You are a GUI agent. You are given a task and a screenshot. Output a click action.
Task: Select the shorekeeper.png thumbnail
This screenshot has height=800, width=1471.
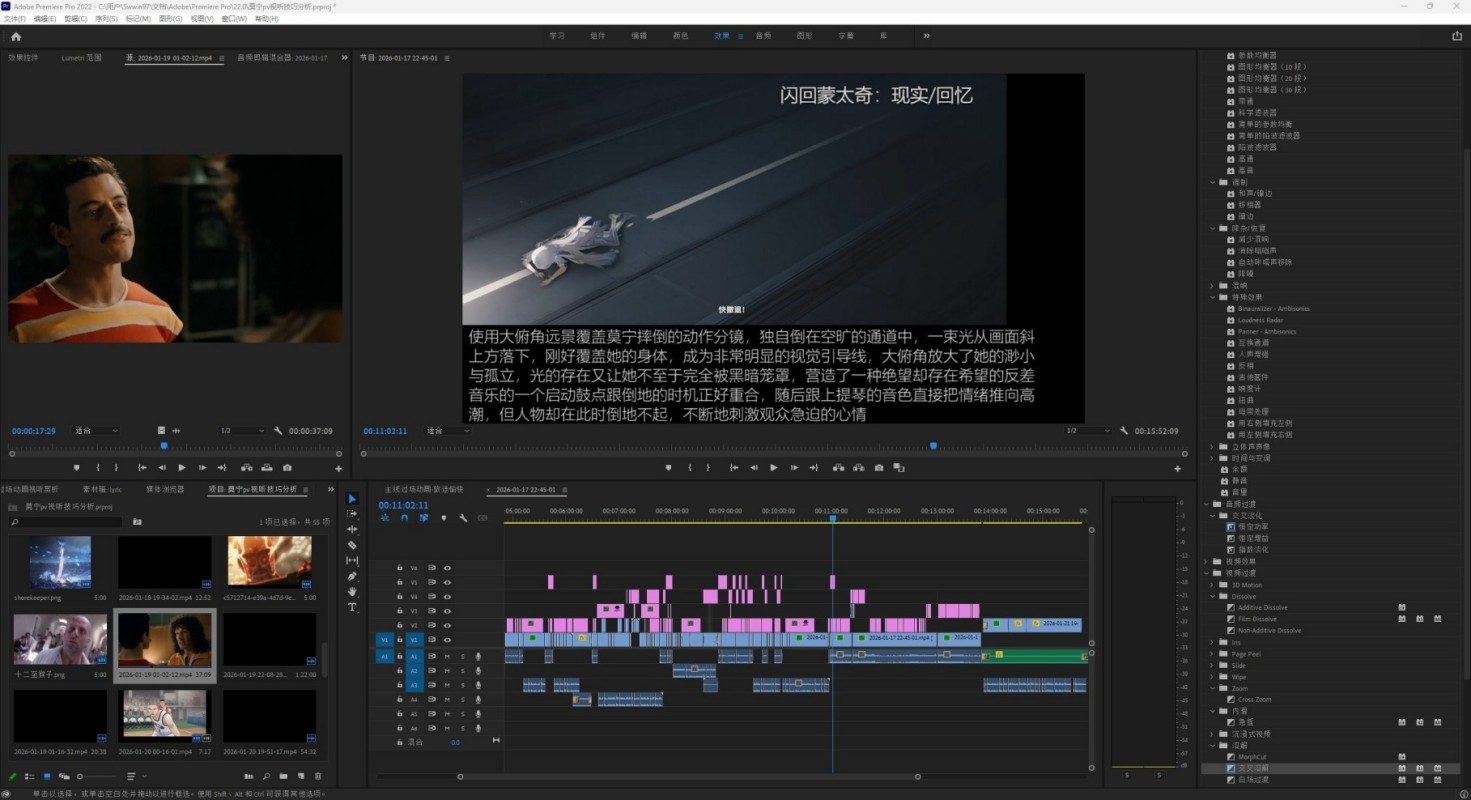coord(60,561)
